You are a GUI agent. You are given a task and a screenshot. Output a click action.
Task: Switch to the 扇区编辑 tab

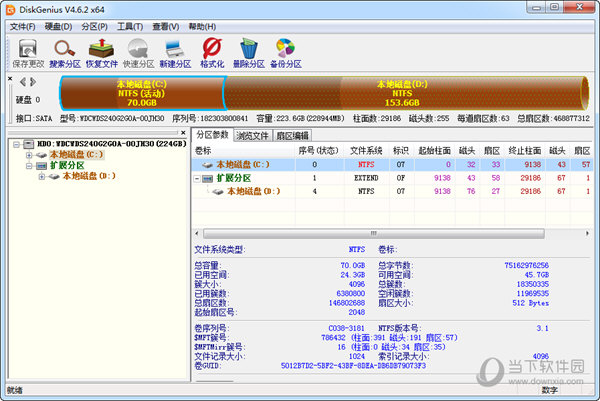(292, 135)
